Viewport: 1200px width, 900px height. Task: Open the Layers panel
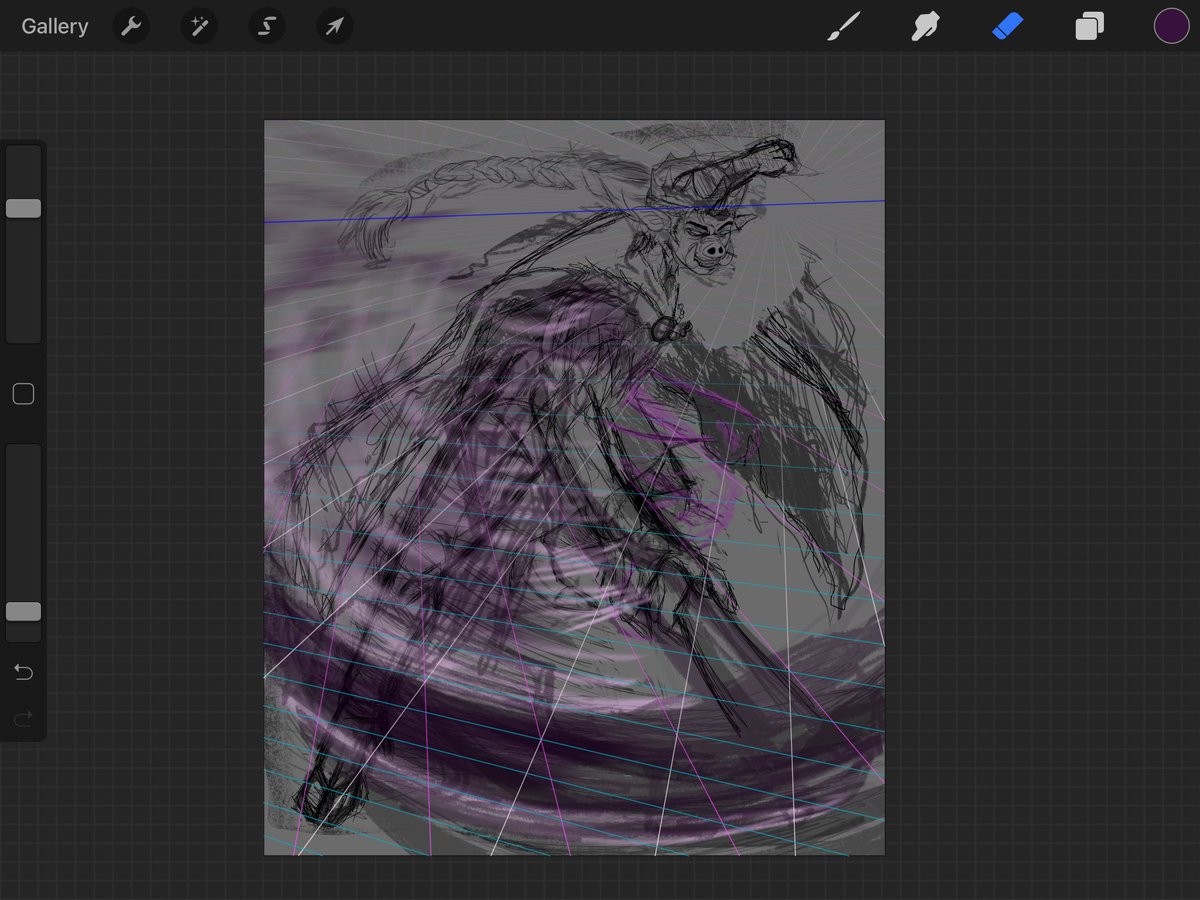tap(1089, 26)
